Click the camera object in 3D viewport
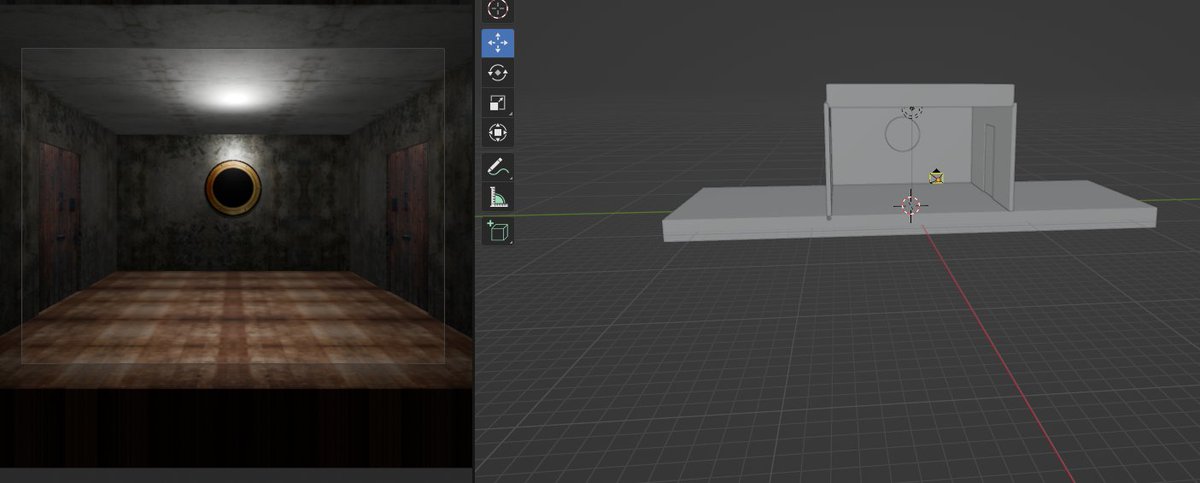Viewport: 1200px width, 483px height. (936, 177)
